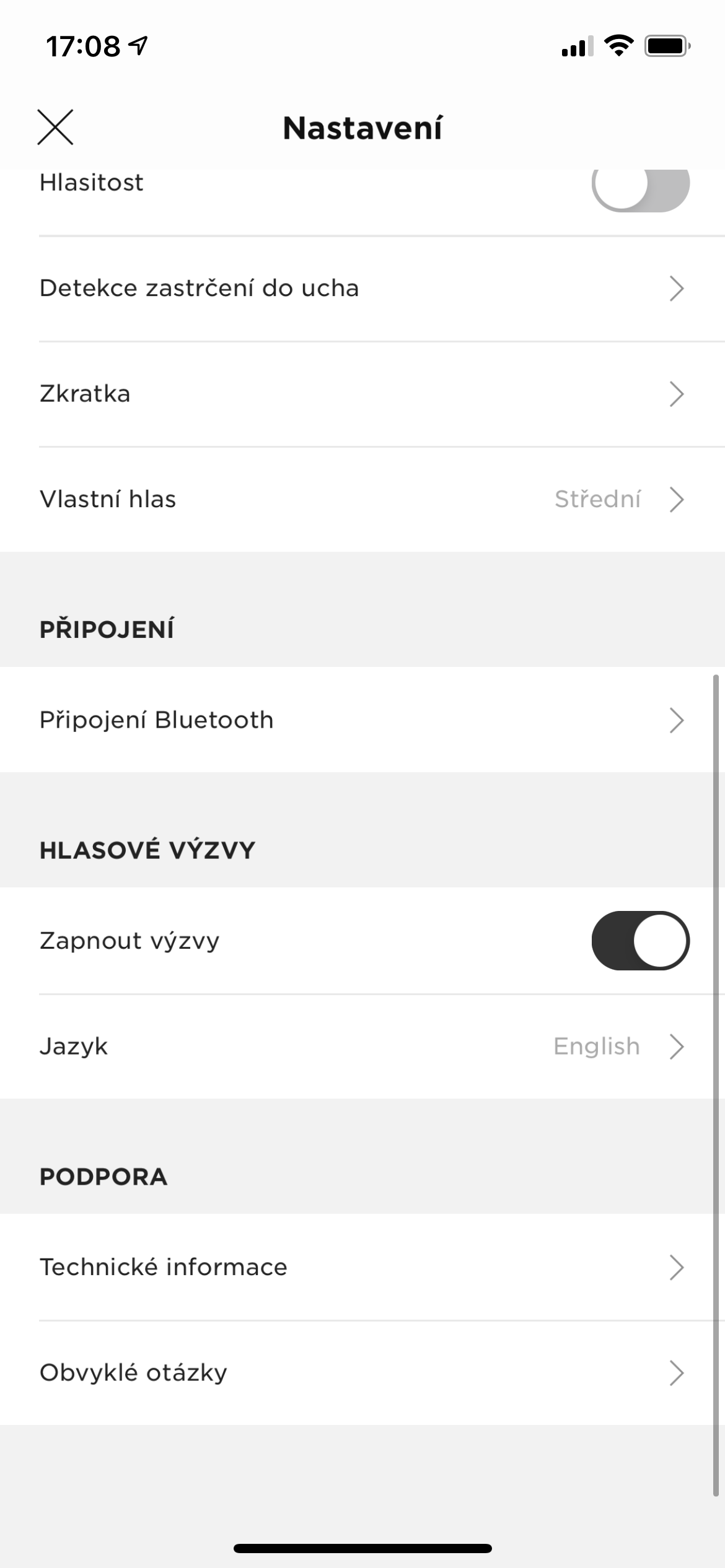
Task: Open the Zkratka chevron arrow
Action: point(676,394)
